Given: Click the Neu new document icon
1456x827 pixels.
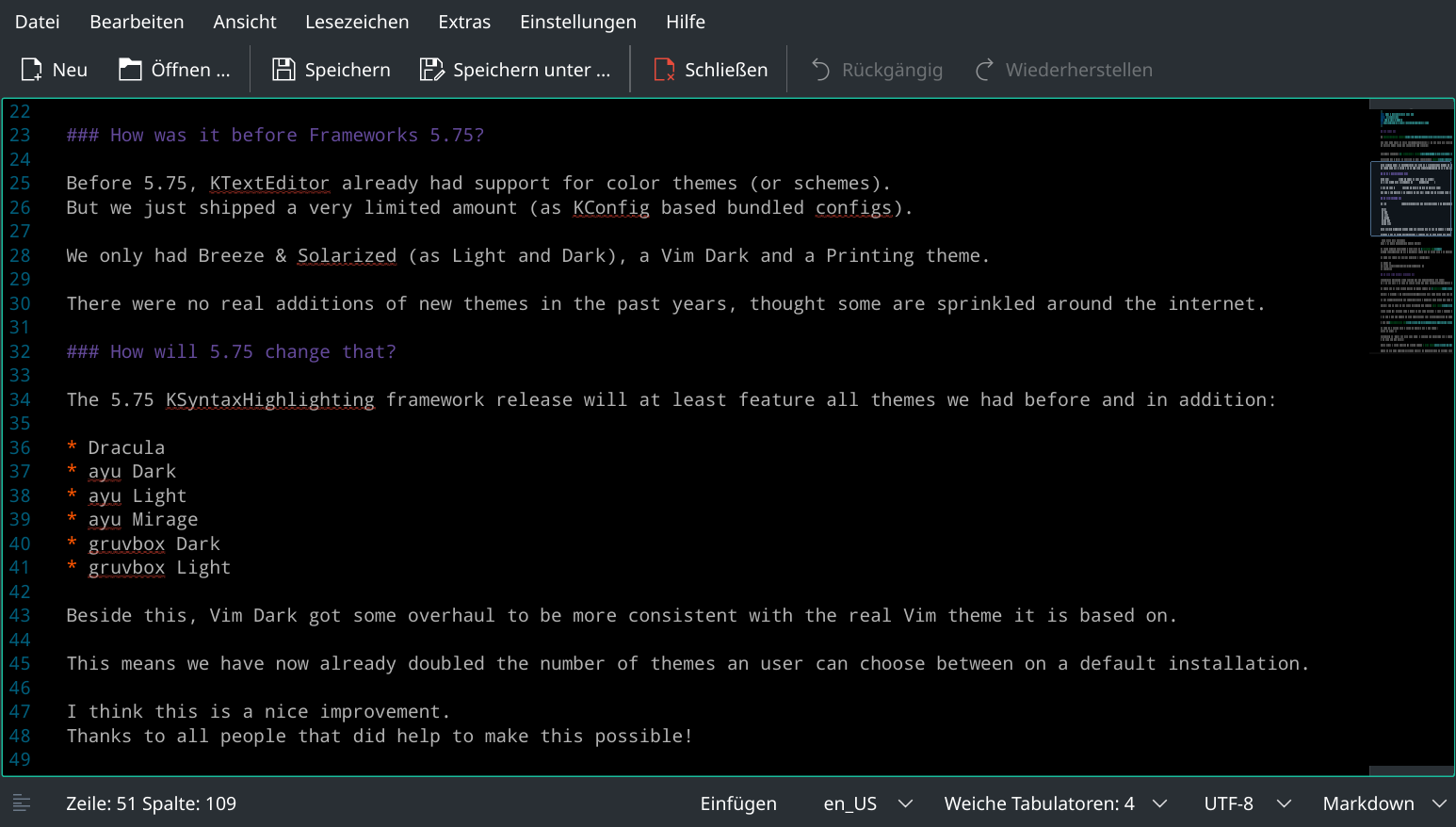Looking at the screenshot, I should tap(31, 70).
